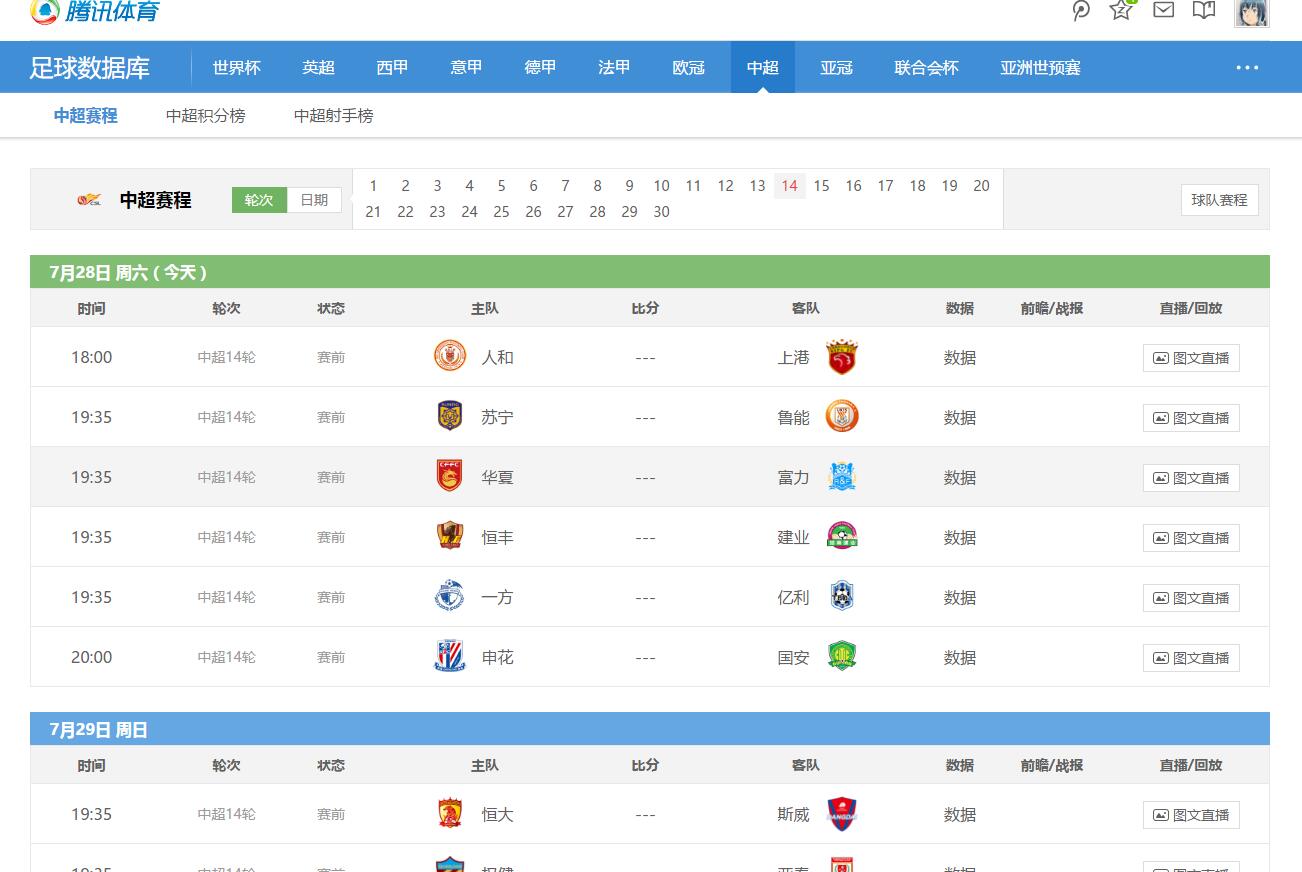The width and height of the screenshot is (1302, 872).
Task: Click the favorites star icon with notification badge
Action: click(1121, 13)
